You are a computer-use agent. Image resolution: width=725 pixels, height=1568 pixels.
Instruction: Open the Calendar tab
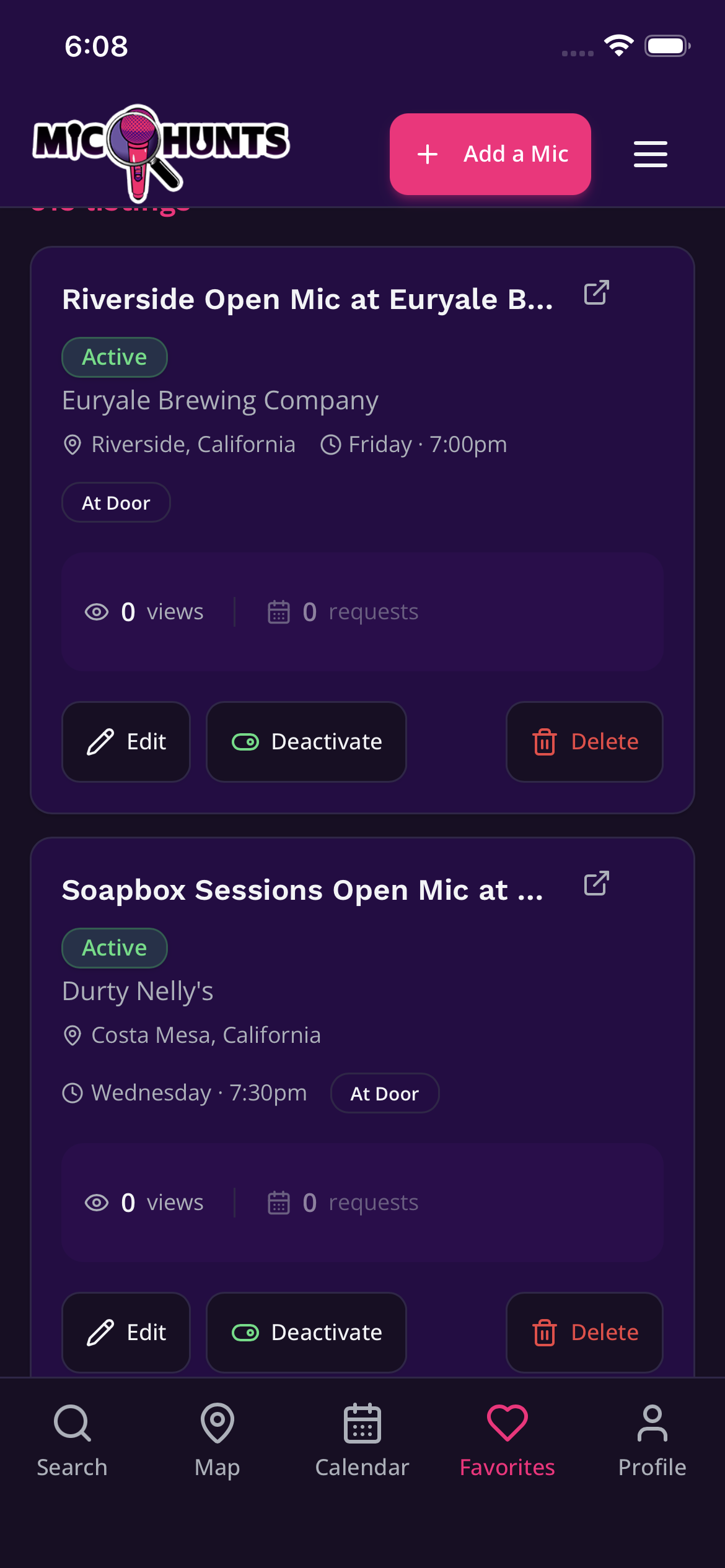362,1440
